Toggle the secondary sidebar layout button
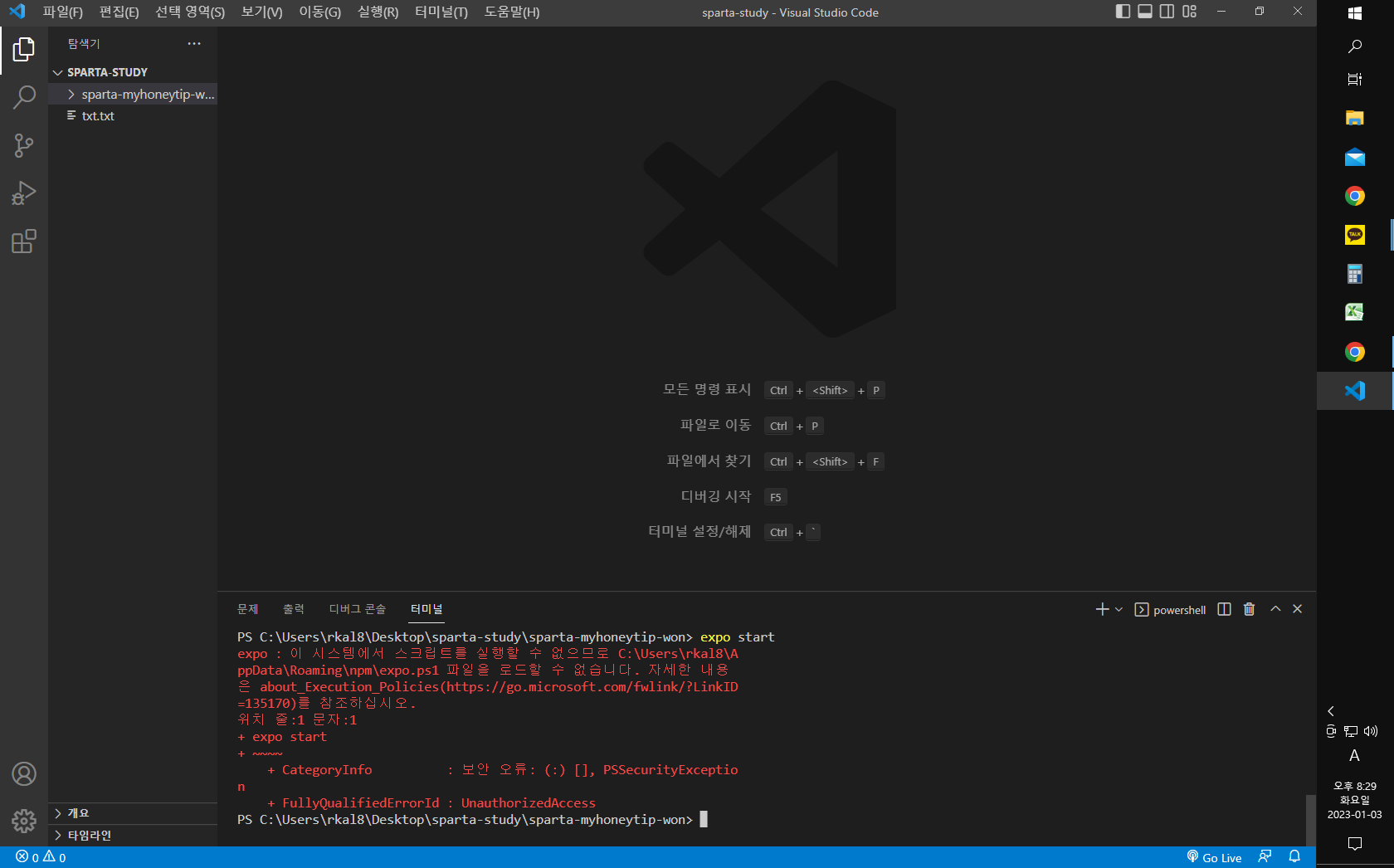Image resolution: width=1394 pixels, height=868 pixels. 1167,12
